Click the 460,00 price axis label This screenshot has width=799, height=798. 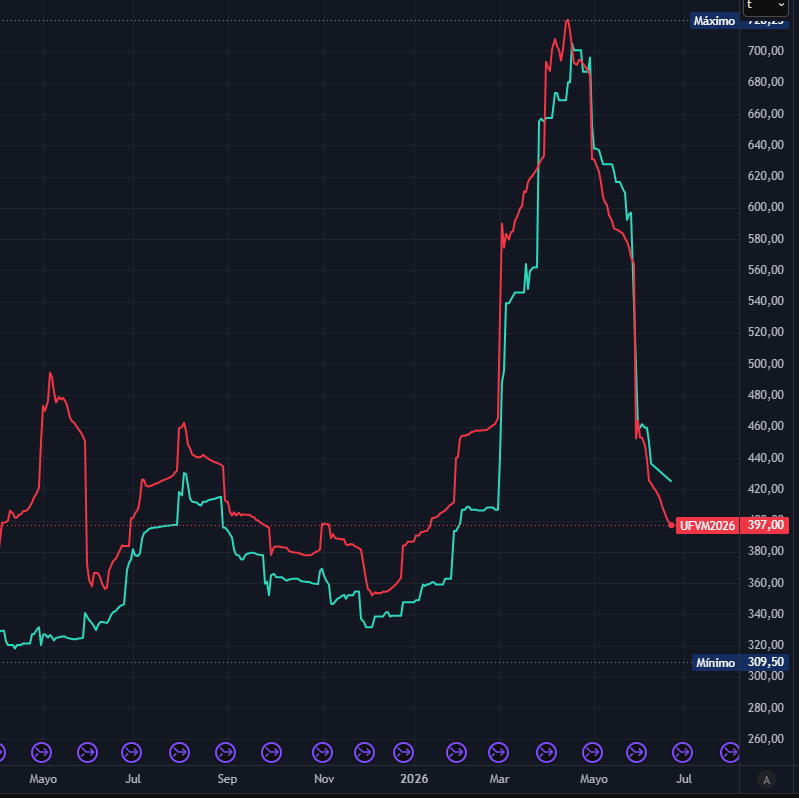pos(765,426)
